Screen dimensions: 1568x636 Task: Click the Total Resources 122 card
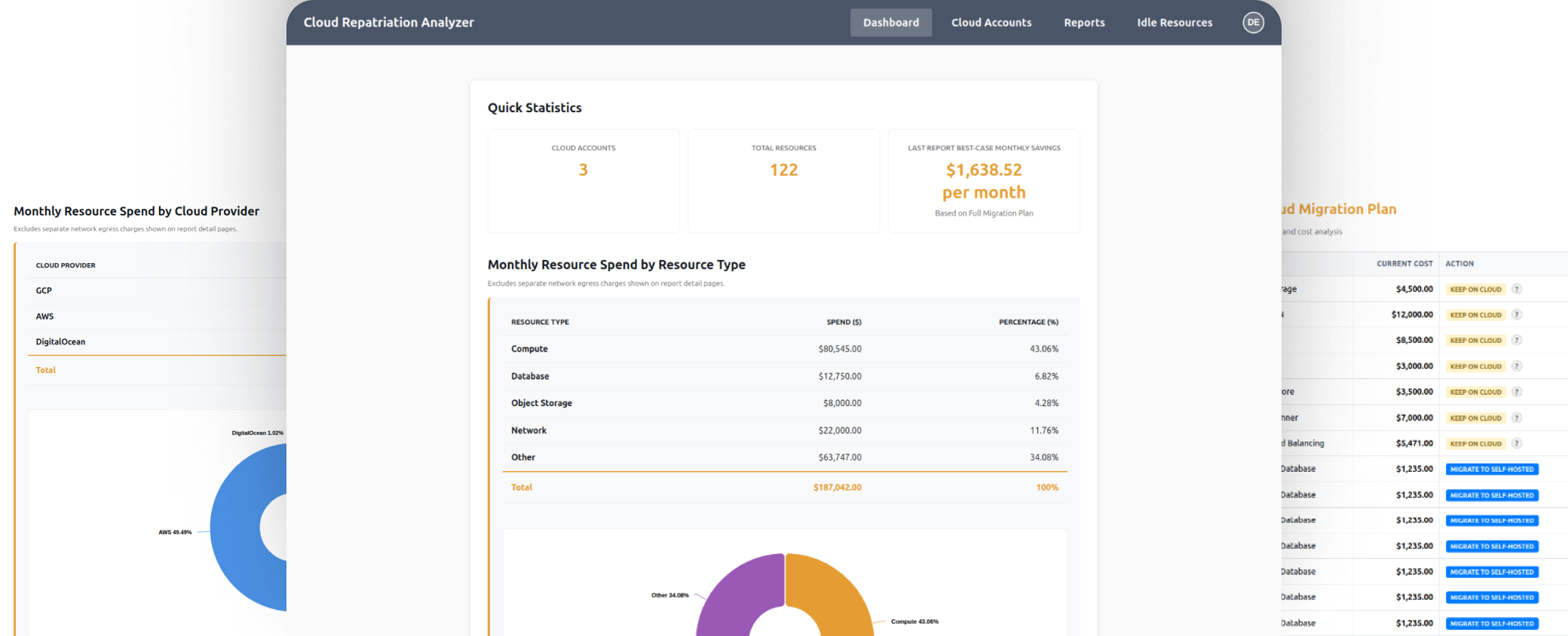pos(783,181)
